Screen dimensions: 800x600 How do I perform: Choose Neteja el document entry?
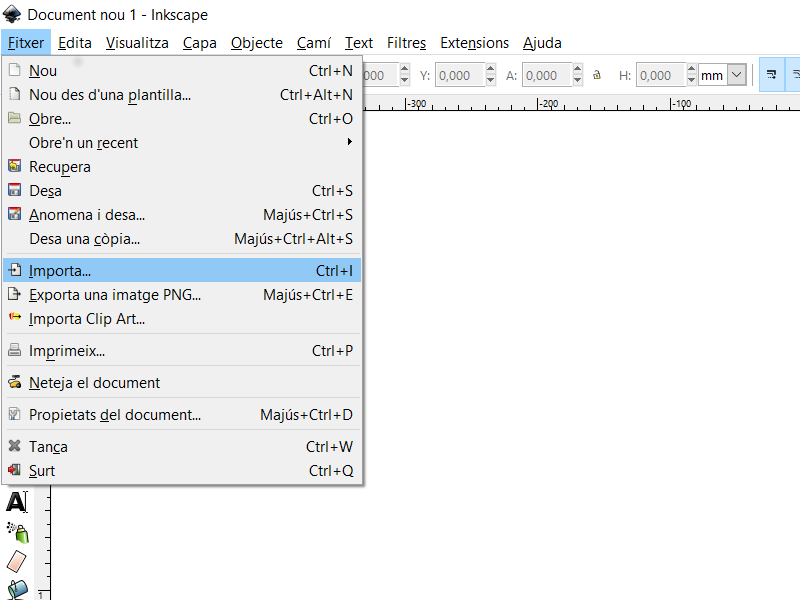point(182,383)
